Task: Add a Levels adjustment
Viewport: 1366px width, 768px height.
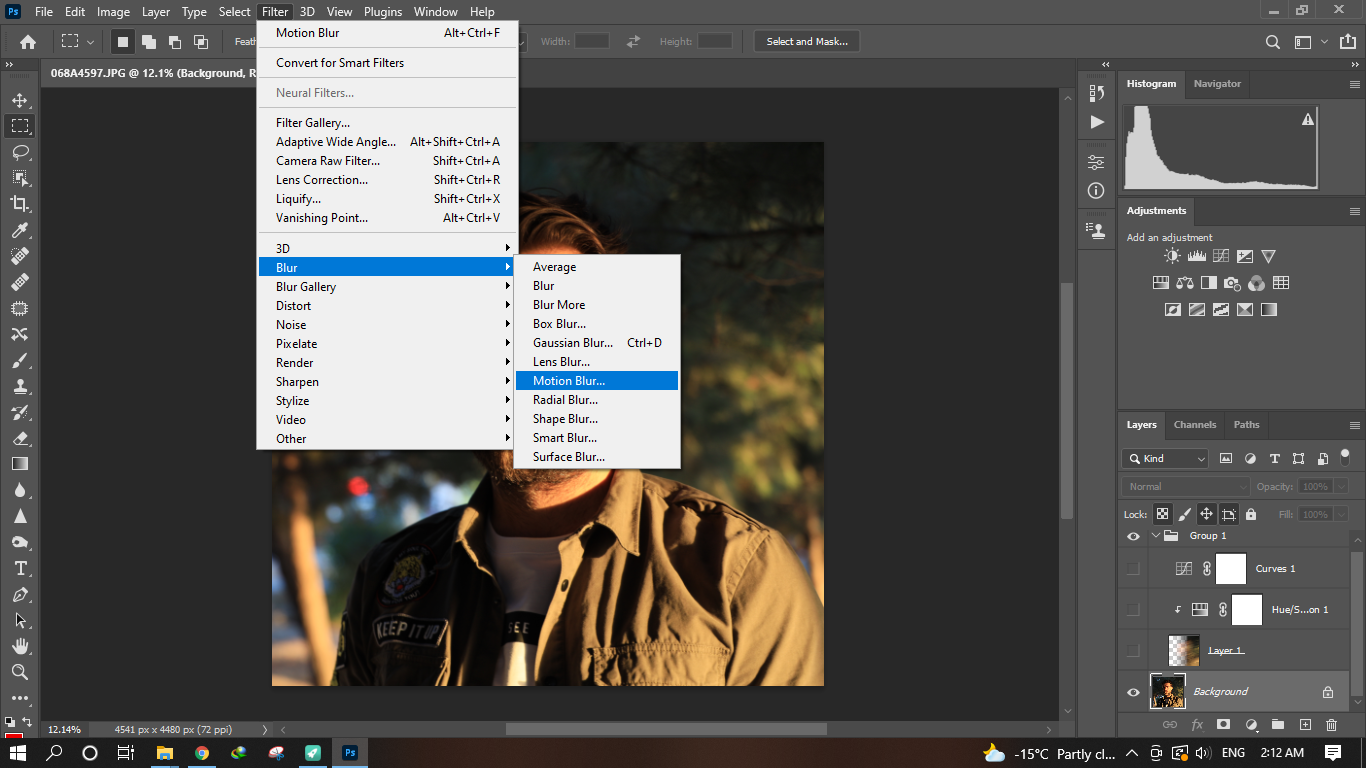Action: point(1196,257)
